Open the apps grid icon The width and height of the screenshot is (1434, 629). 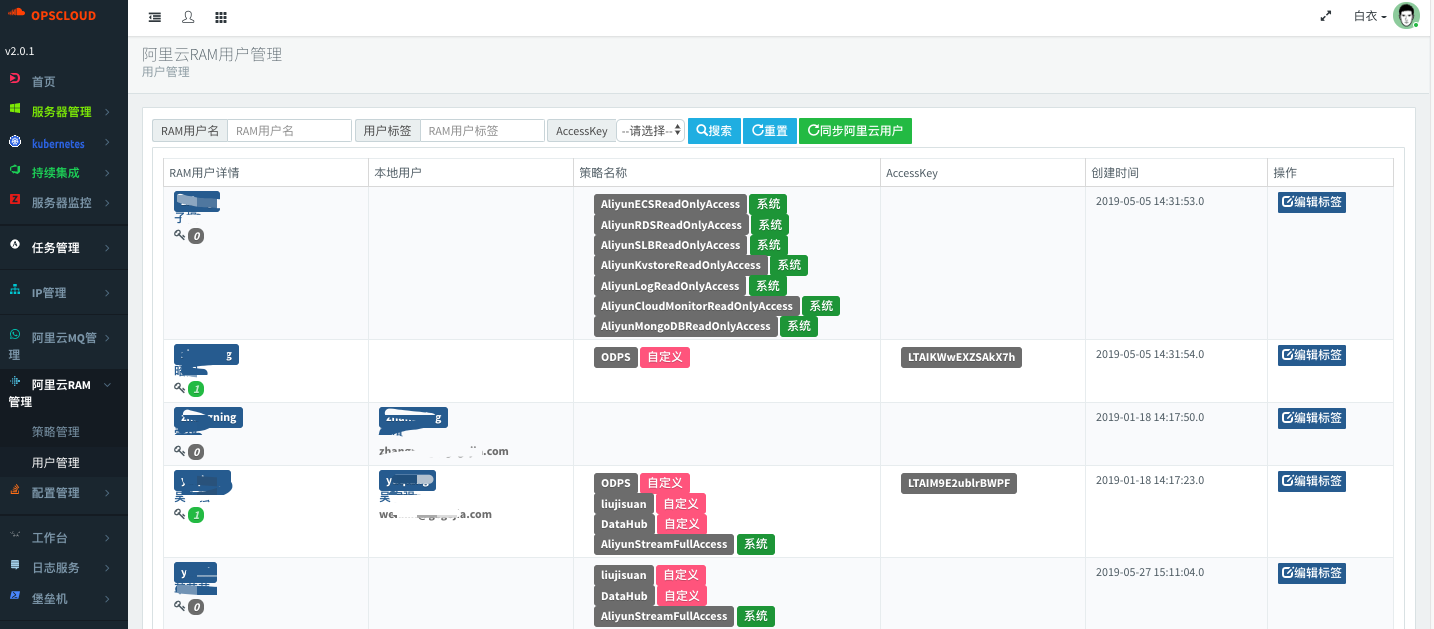point(221,17)
